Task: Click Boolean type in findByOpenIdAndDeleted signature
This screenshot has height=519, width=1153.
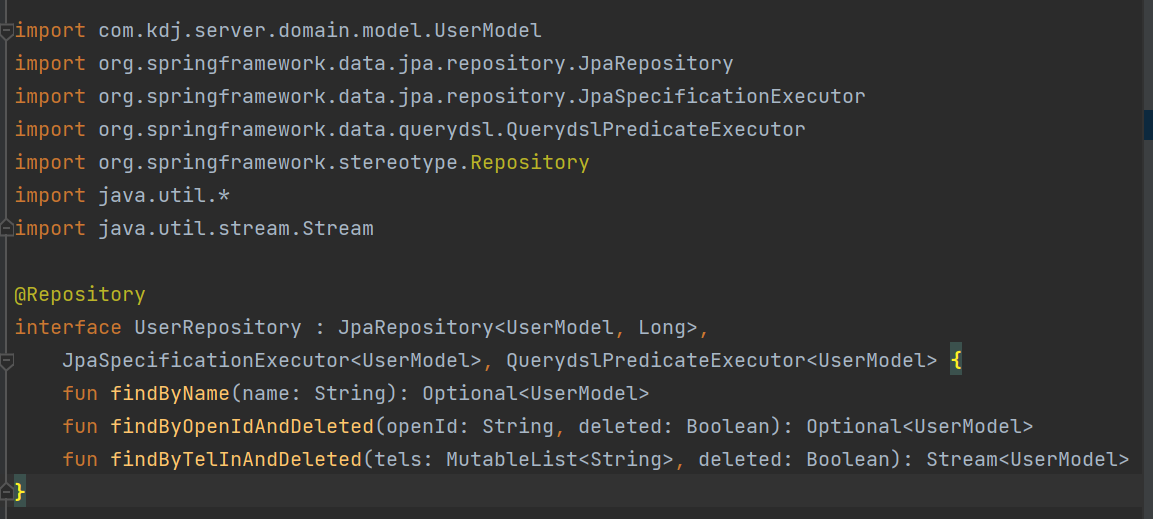Action: [x=728, y=426]
